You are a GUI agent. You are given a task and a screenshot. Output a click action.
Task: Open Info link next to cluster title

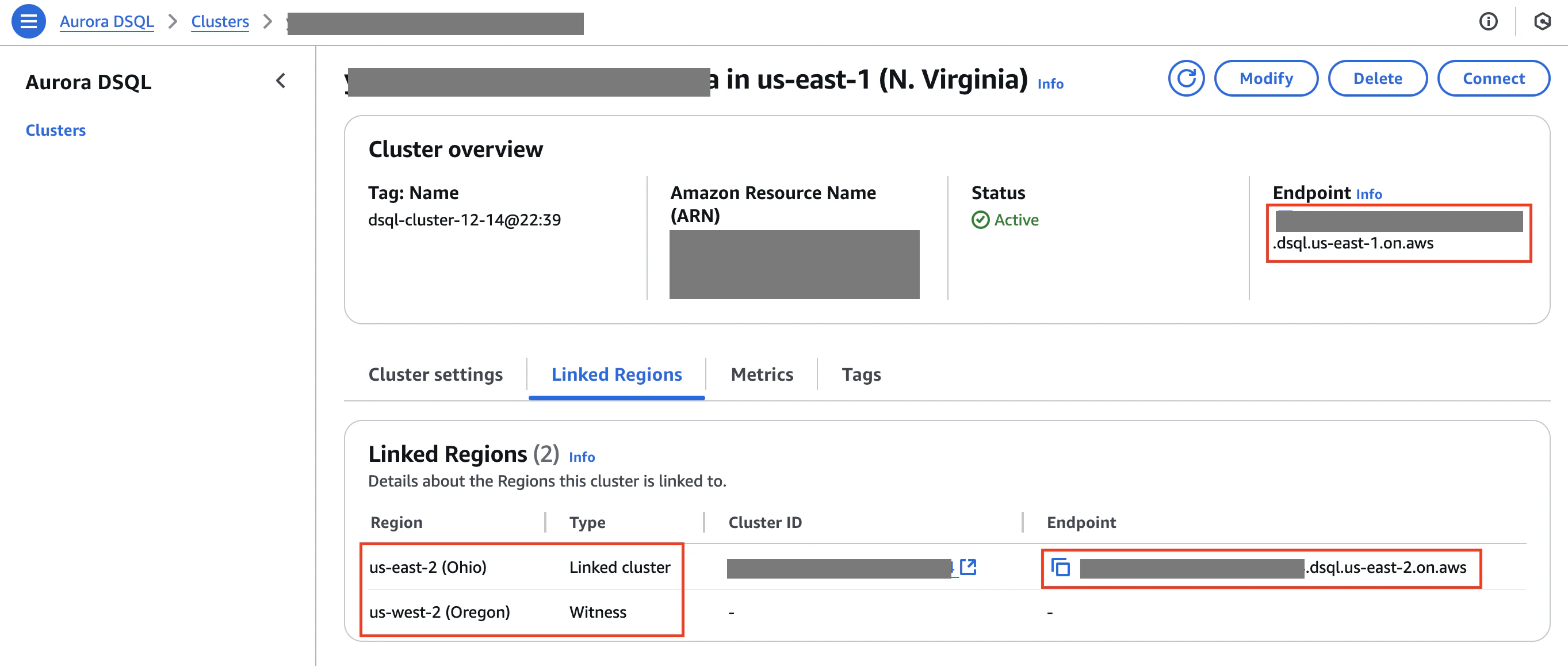click(x=1050, y=84)
